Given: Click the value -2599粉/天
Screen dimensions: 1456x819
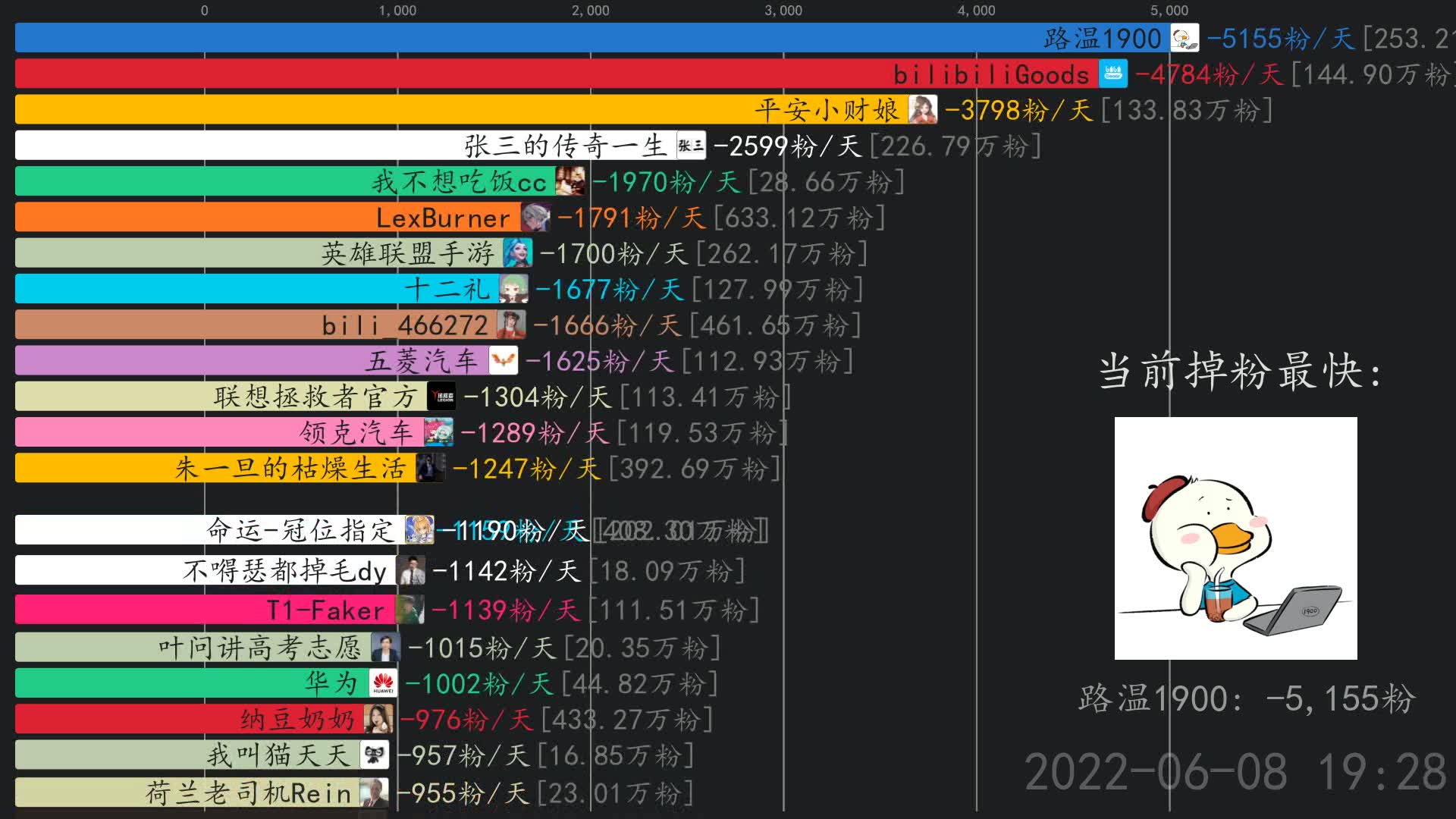Looking at the screenshot, I should point(787,146).
